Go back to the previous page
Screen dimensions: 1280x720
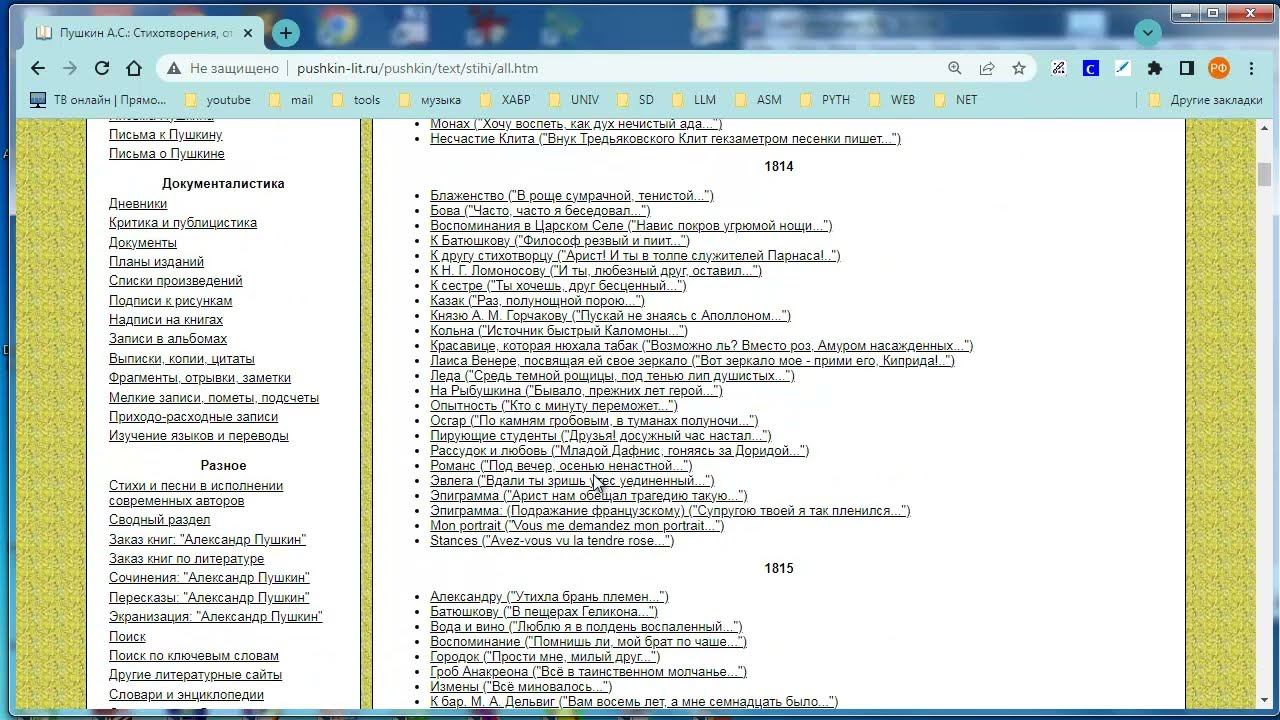[38, 68]
